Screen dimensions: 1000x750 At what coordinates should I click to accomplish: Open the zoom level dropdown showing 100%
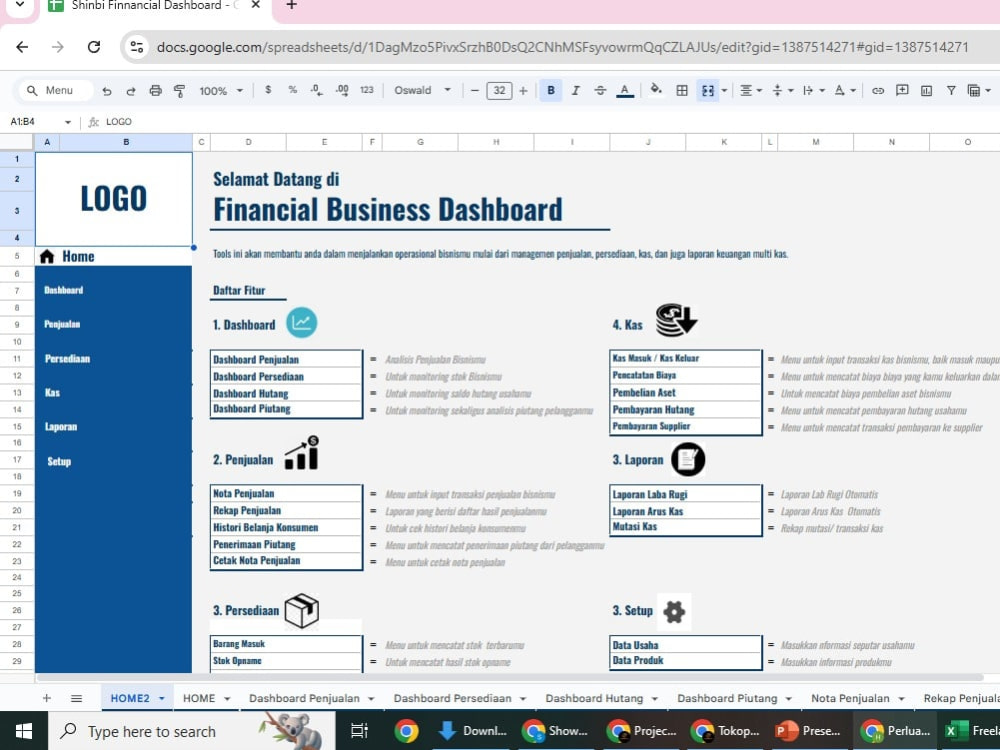pyautogui.click(x=221, y=91)
